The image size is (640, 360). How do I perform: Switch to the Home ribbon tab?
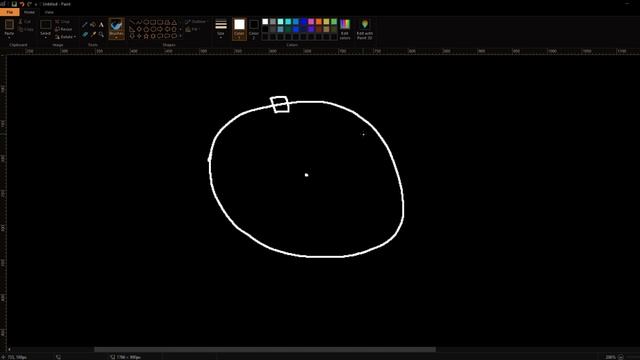pos(29,12)
